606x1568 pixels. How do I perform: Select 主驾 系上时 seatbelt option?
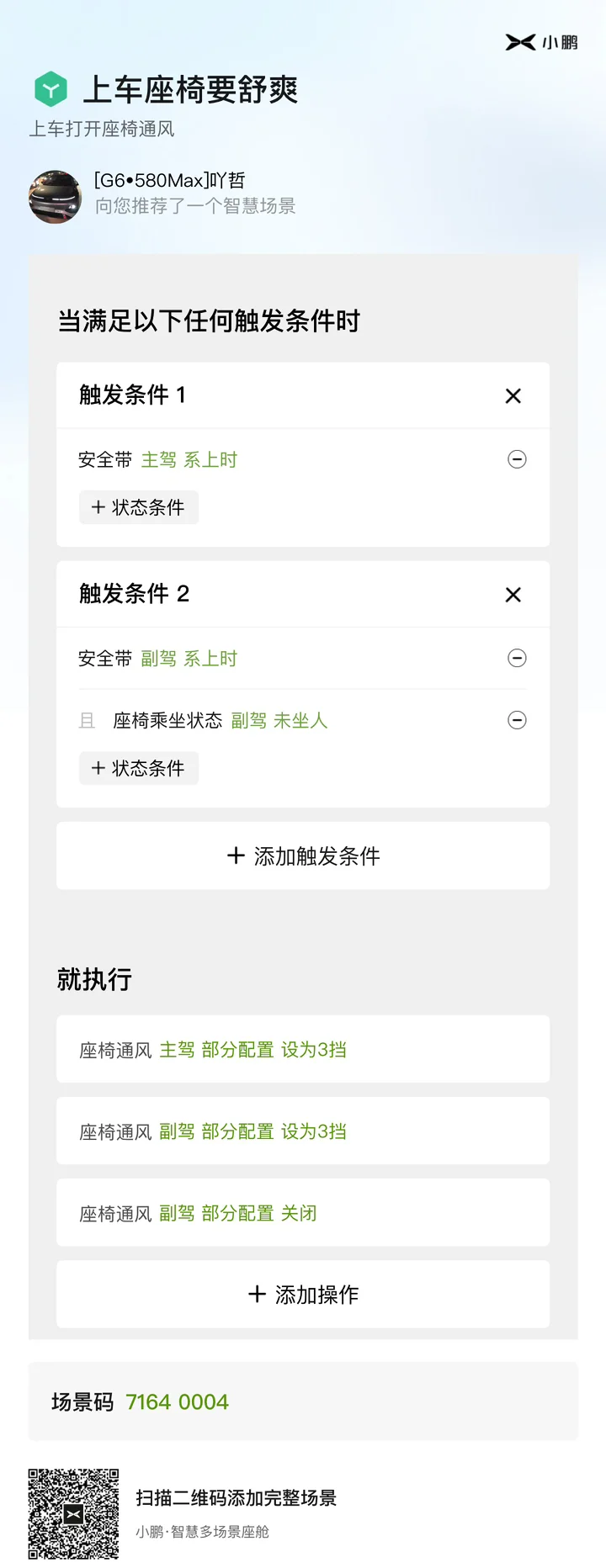point(189,460)
